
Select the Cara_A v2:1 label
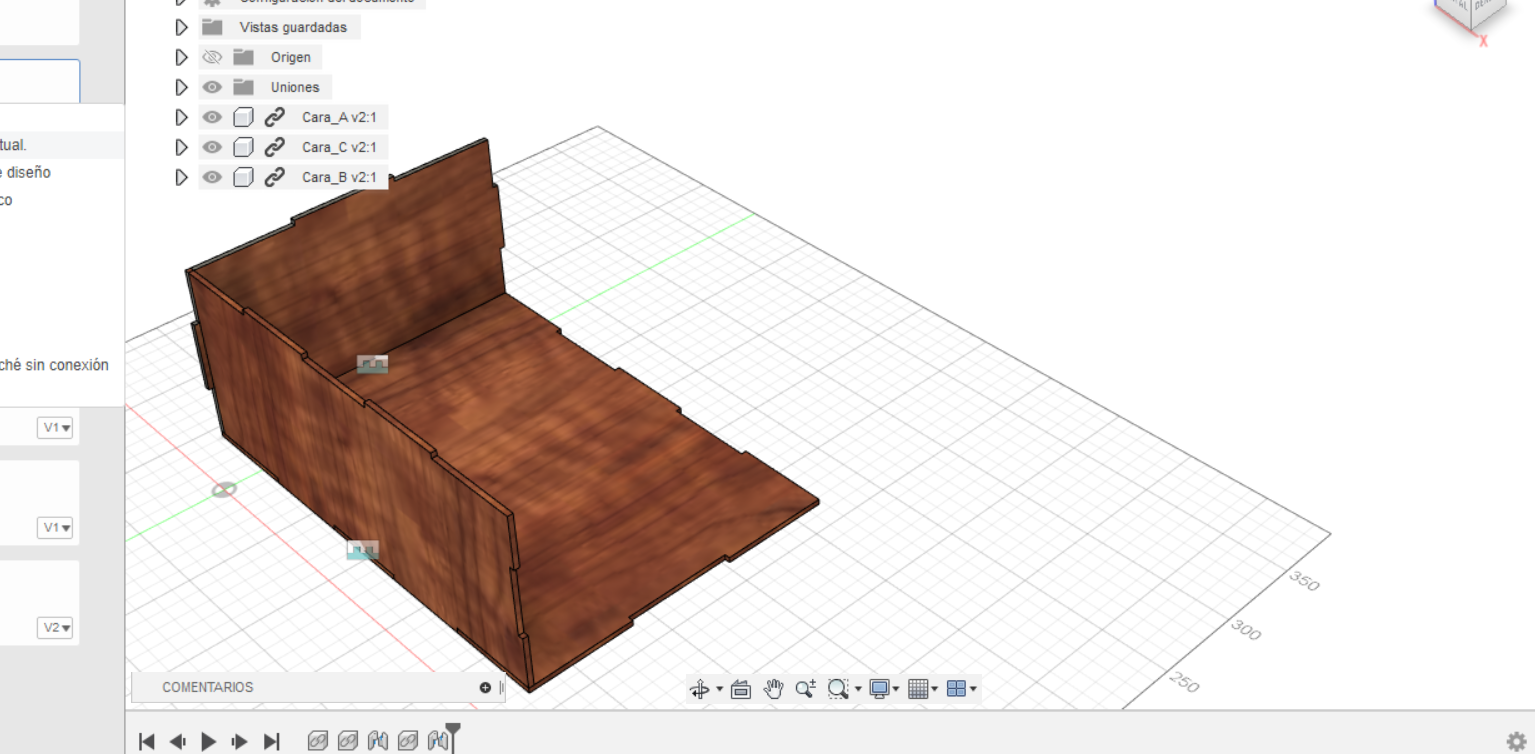[339, 117]
